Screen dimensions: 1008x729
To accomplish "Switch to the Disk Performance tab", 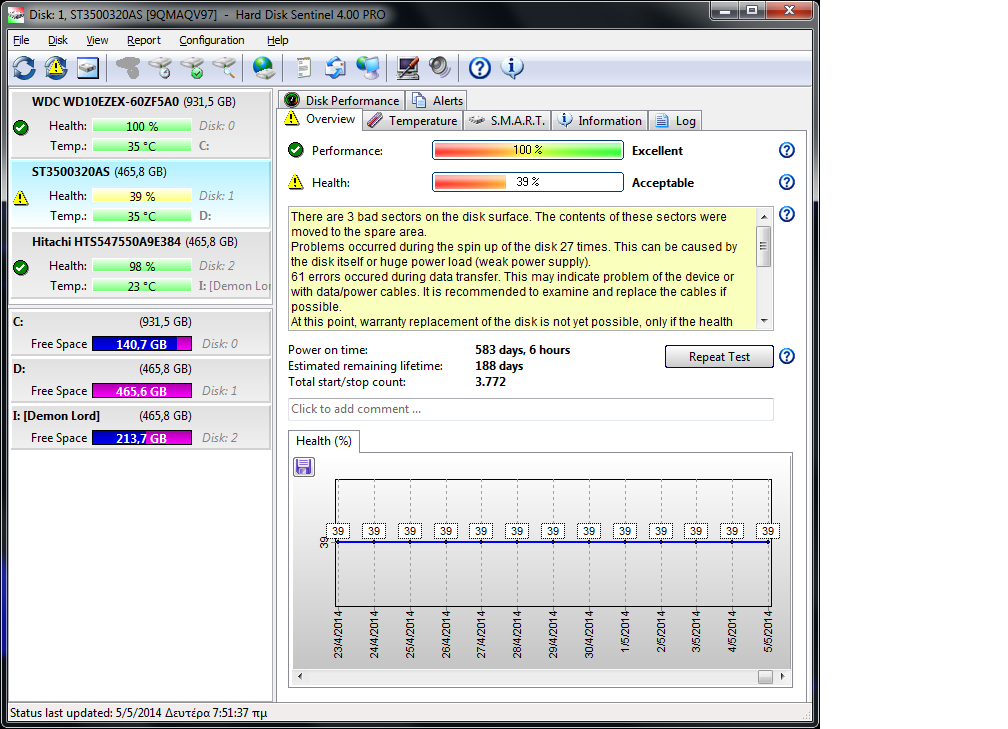I will tap(342, 100).
